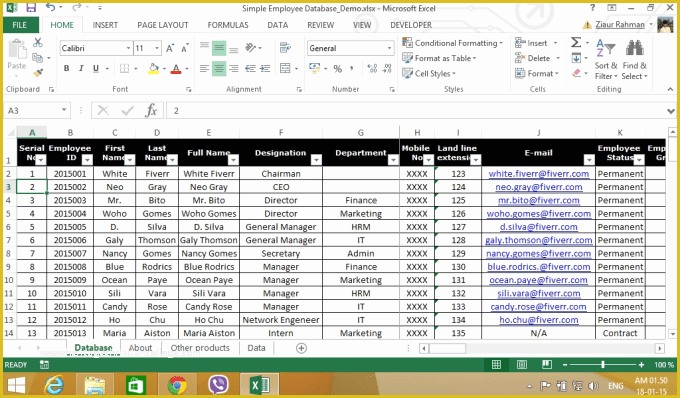The height and width of the screenshot is (398, 680).
Task: Switch to INSERT ribbon tab
Action: (105, 25)
